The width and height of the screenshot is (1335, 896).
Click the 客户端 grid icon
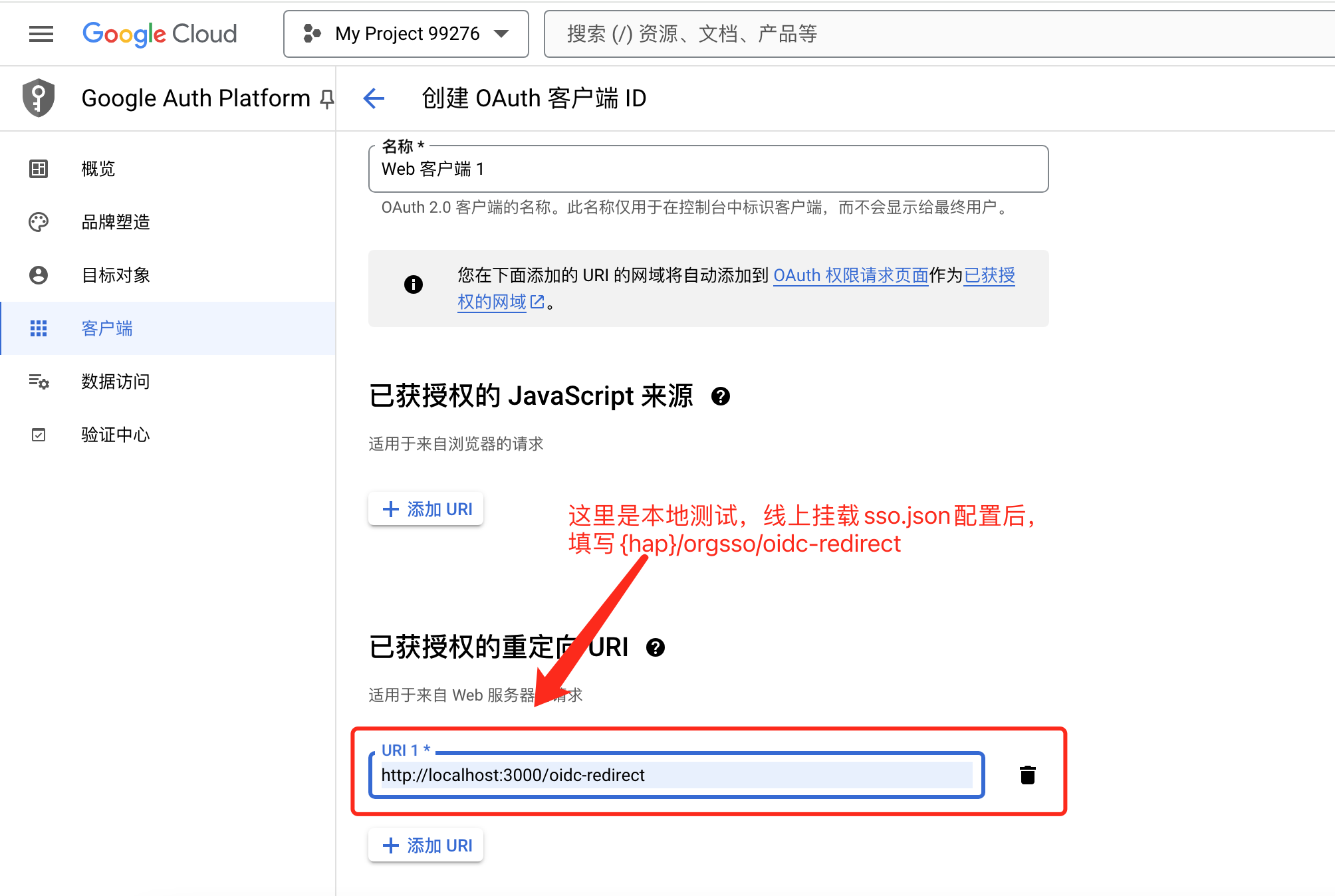pyautogui.click(x=39, y=328)
